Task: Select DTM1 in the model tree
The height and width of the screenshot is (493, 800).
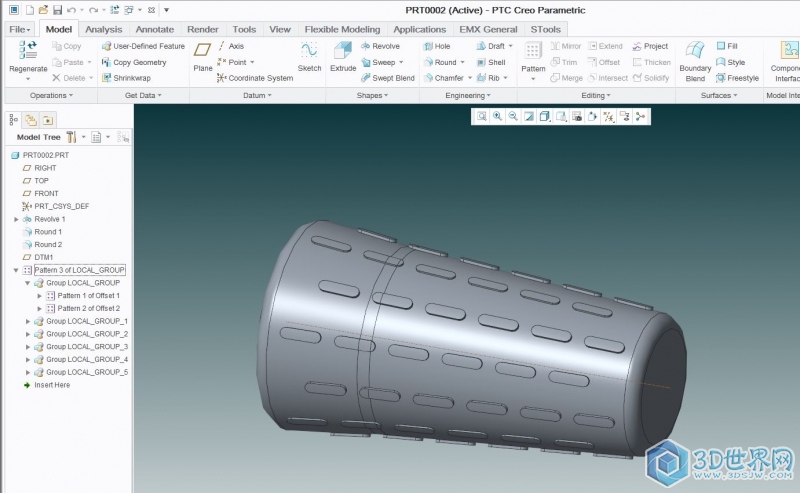Action: [43, 257]
